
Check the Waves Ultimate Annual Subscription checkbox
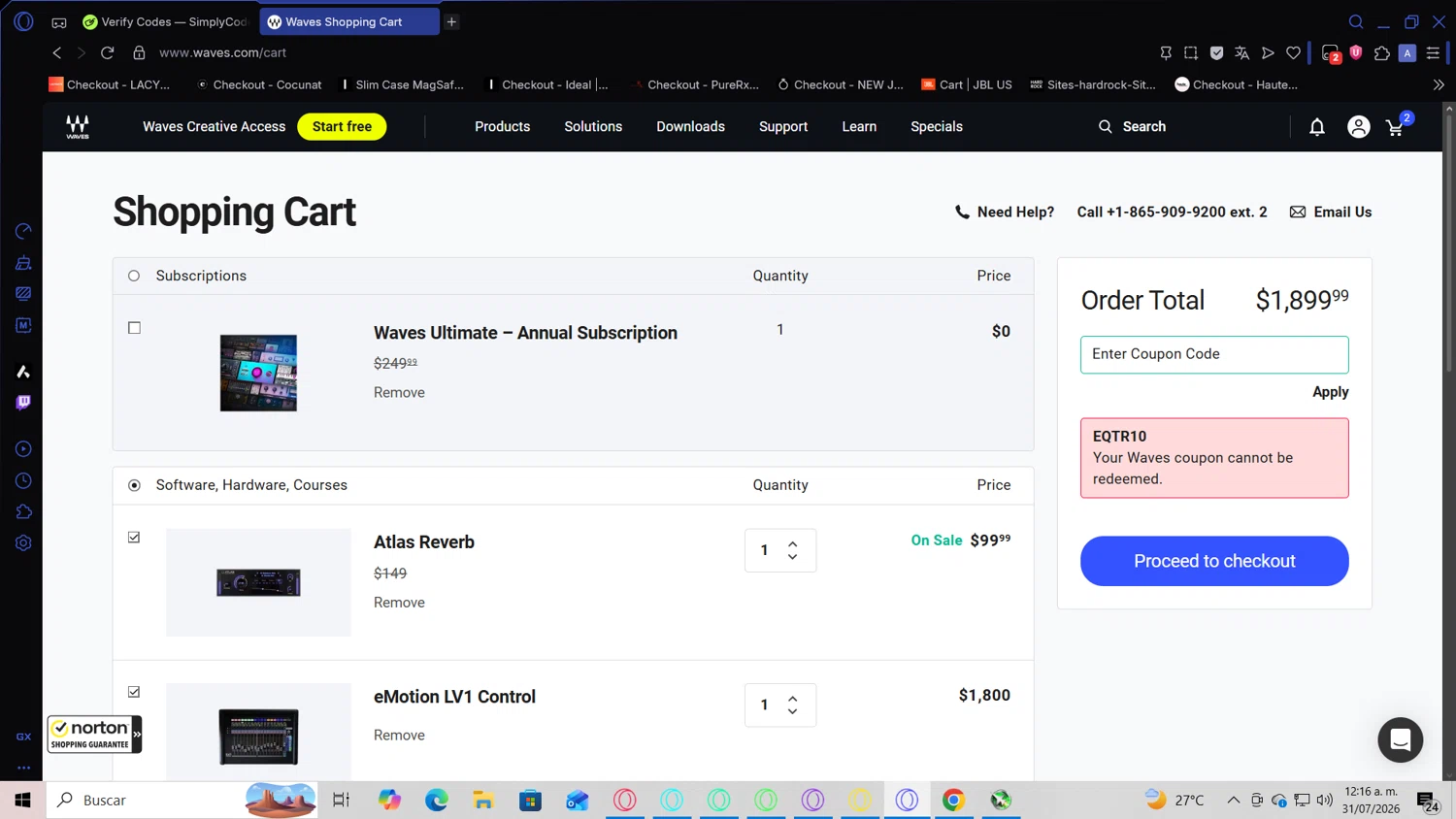pos(134,328)
